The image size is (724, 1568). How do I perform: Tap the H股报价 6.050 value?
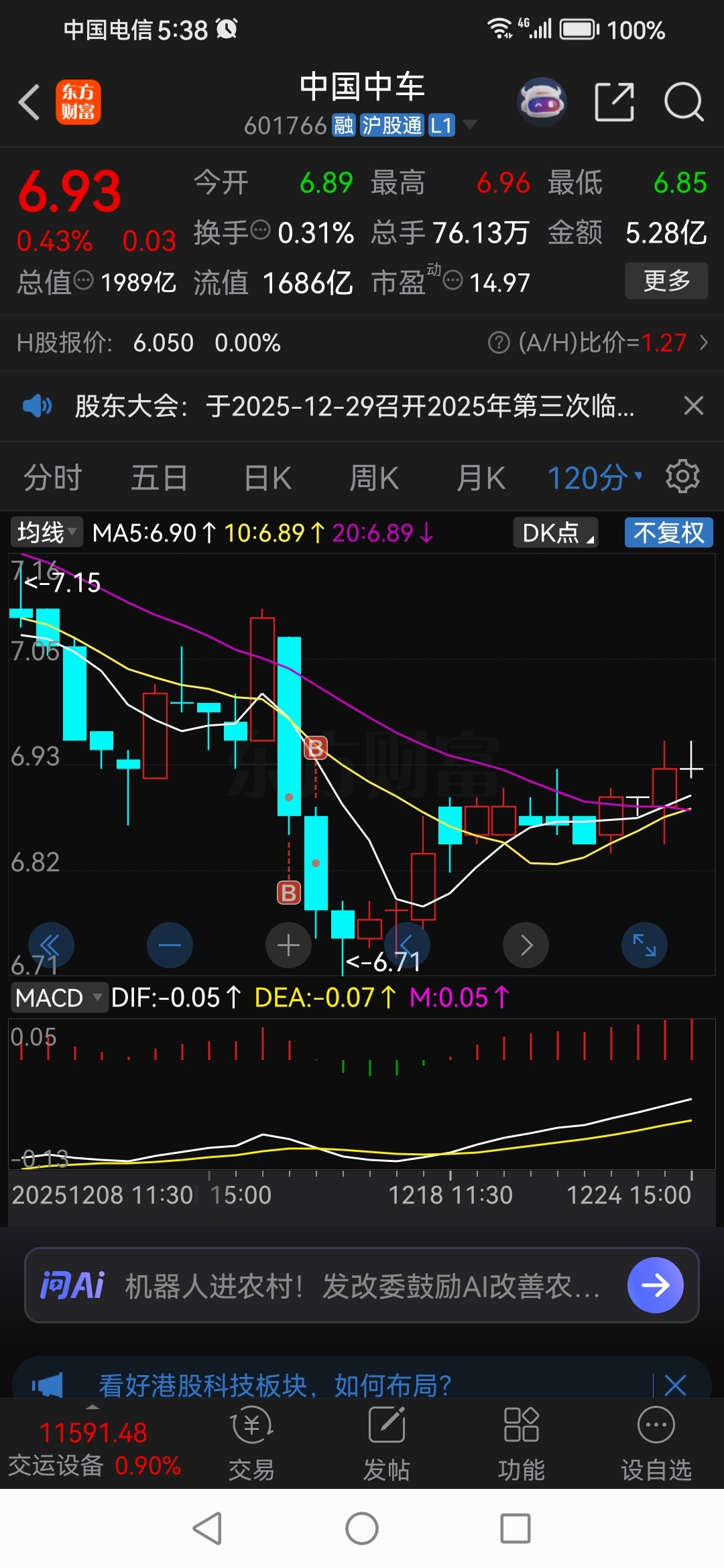coord(163,343)
